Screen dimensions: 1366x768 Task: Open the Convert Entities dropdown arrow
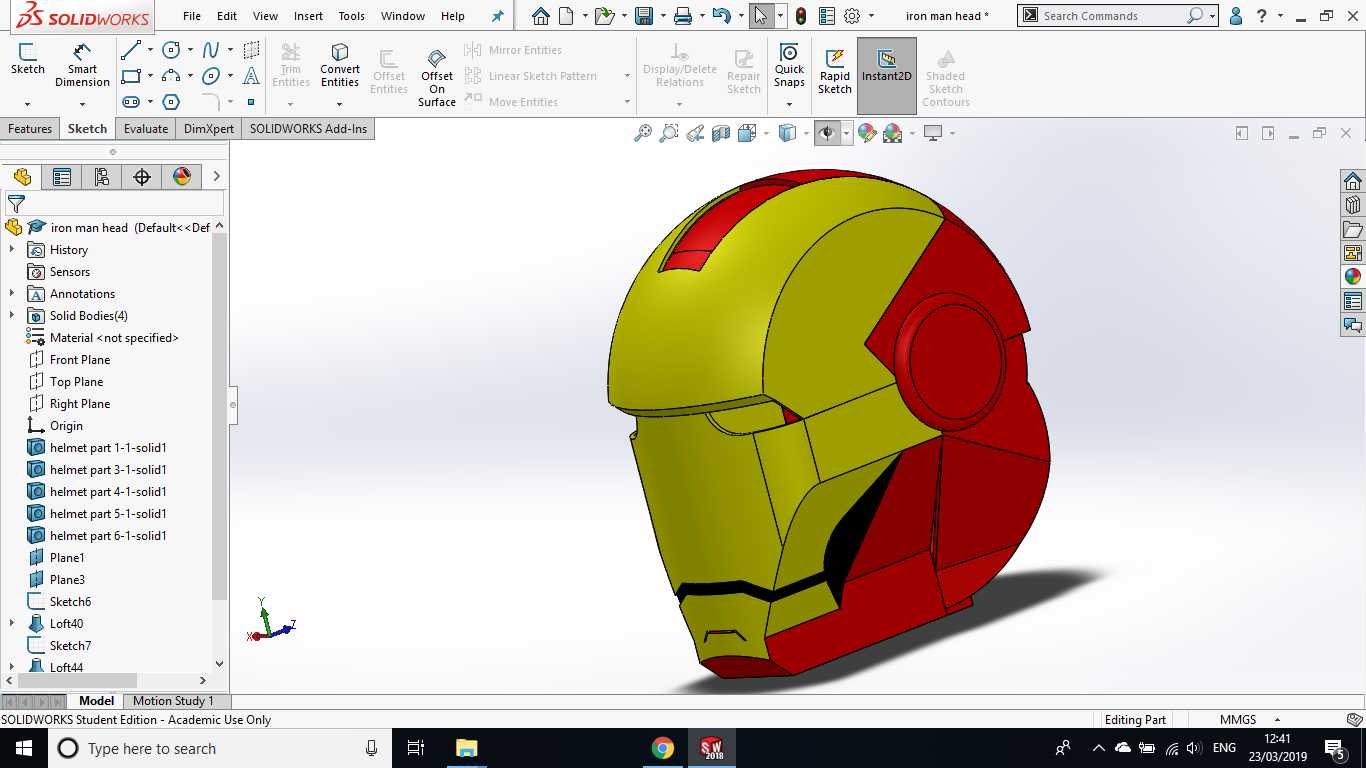(x=340, y=103)
